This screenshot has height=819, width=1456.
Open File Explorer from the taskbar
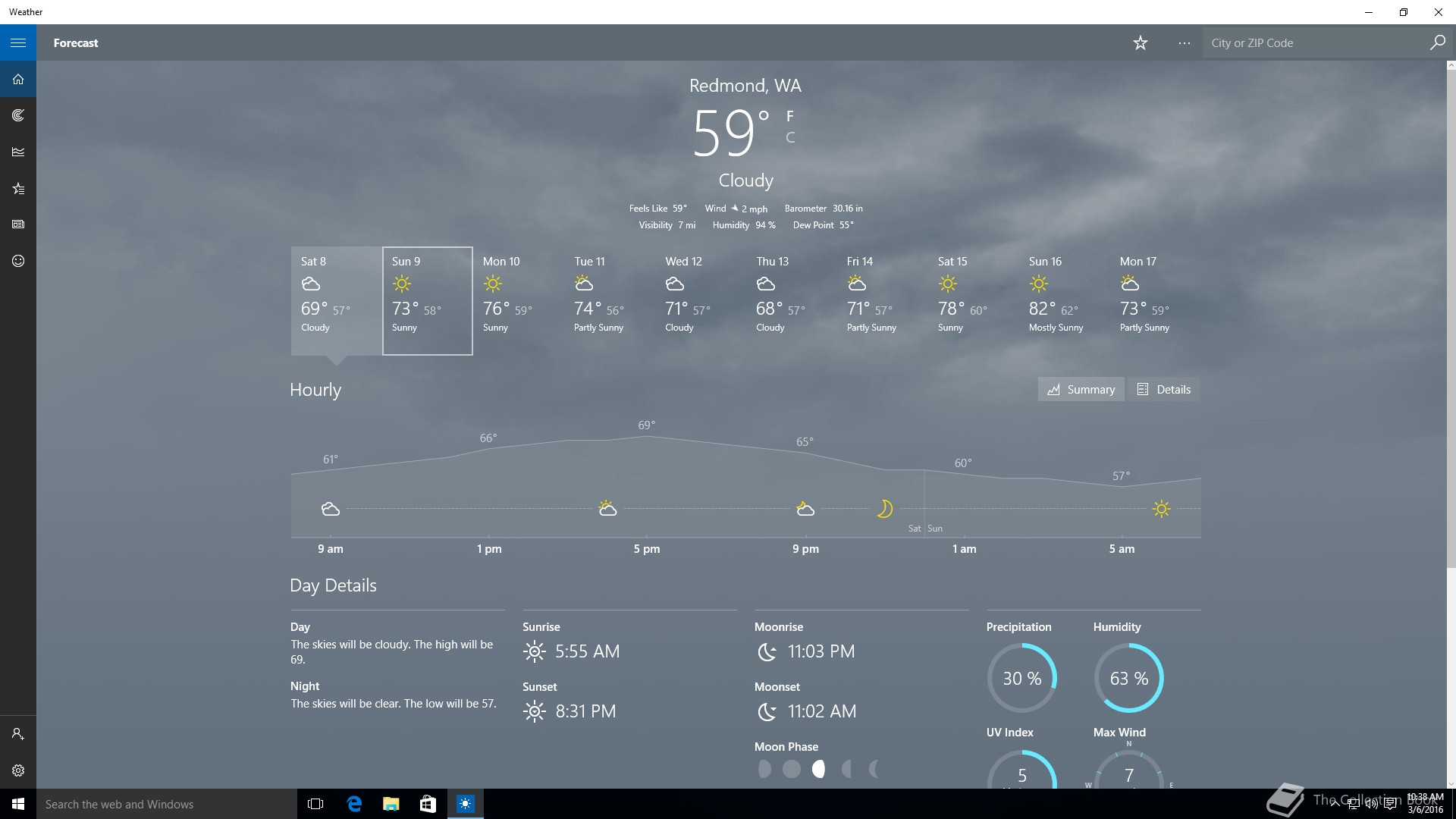[x=391, y=804]
